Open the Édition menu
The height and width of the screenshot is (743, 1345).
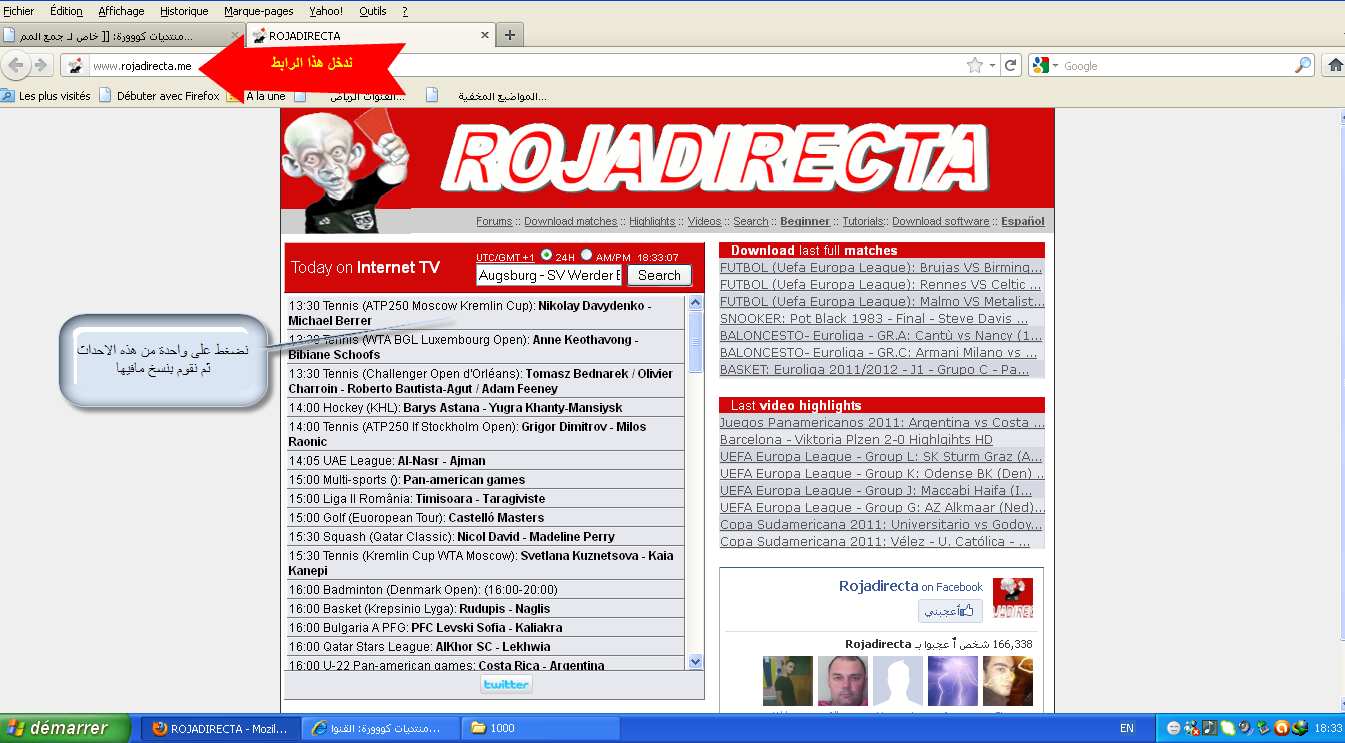[66, 11]
